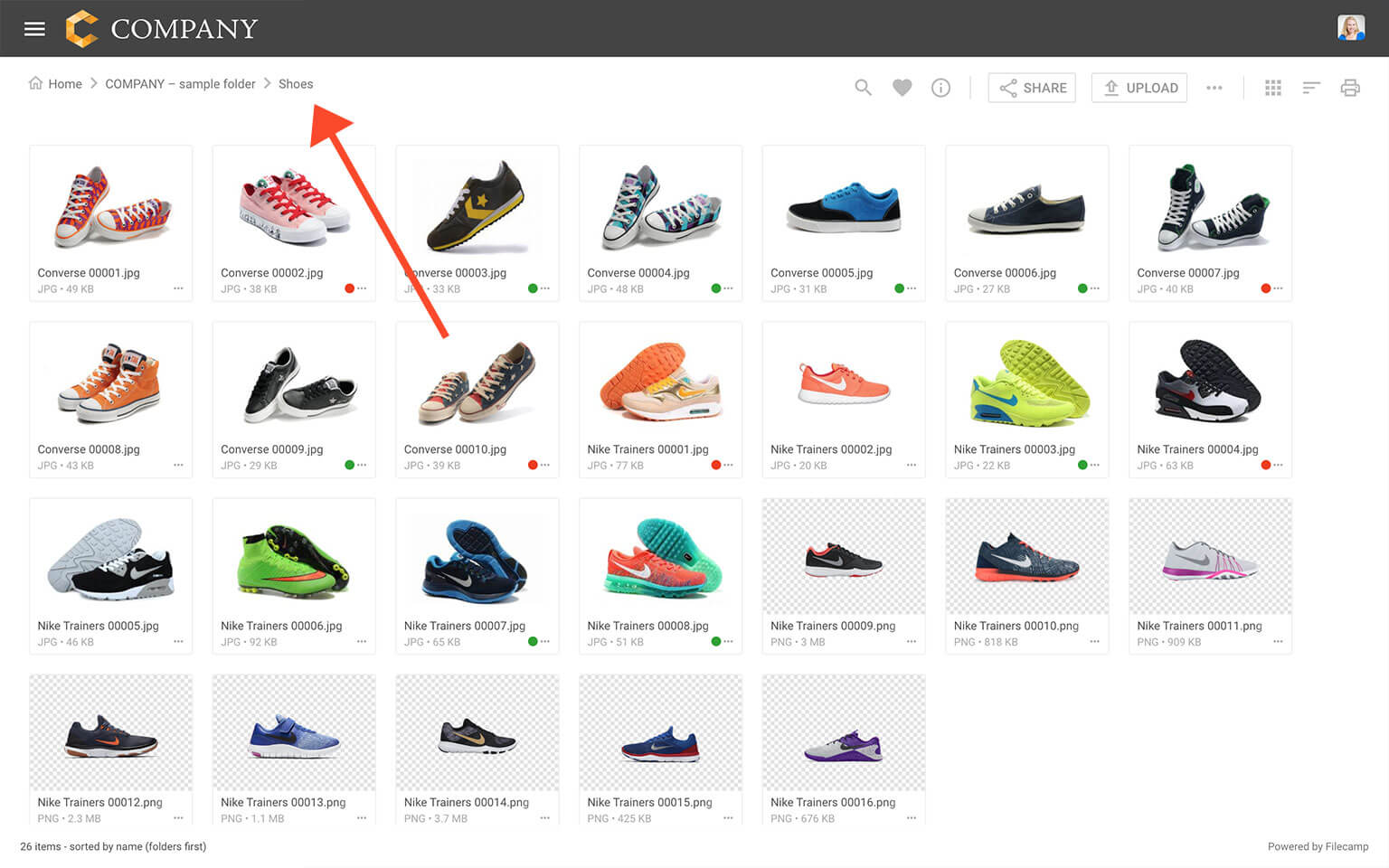Select the Shoes breadcrumb item

coord(296,84)
